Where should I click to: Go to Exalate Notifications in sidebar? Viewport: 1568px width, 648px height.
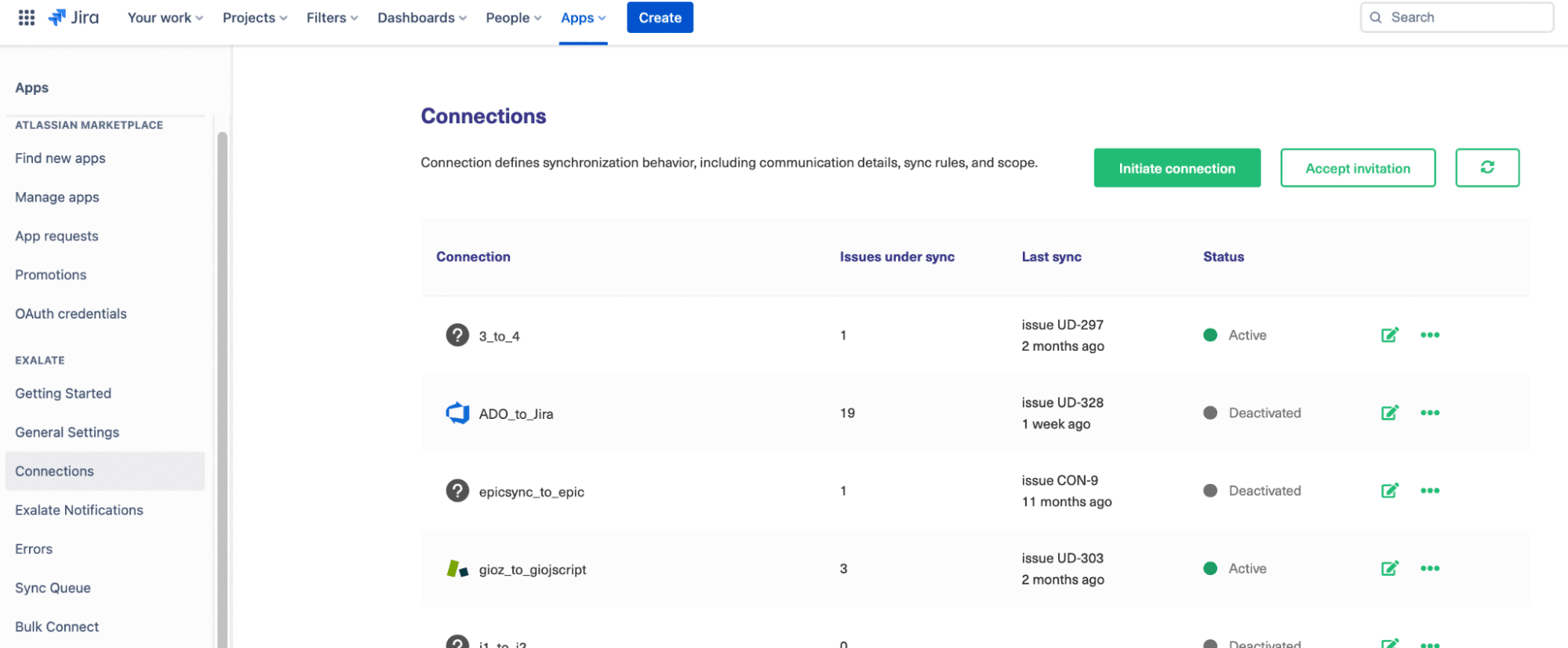click(79, 510)
